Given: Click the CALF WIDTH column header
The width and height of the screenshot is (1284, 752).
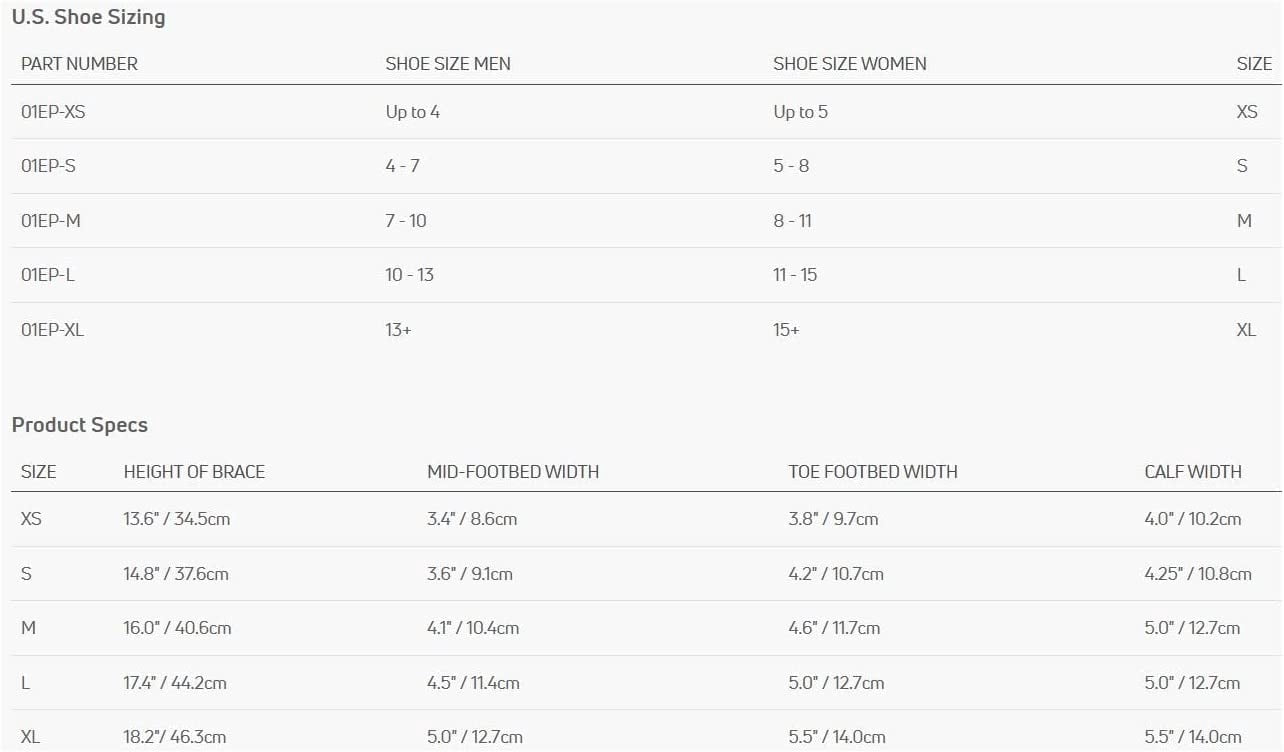Looking at the screenshot, I should [1193, 472].
